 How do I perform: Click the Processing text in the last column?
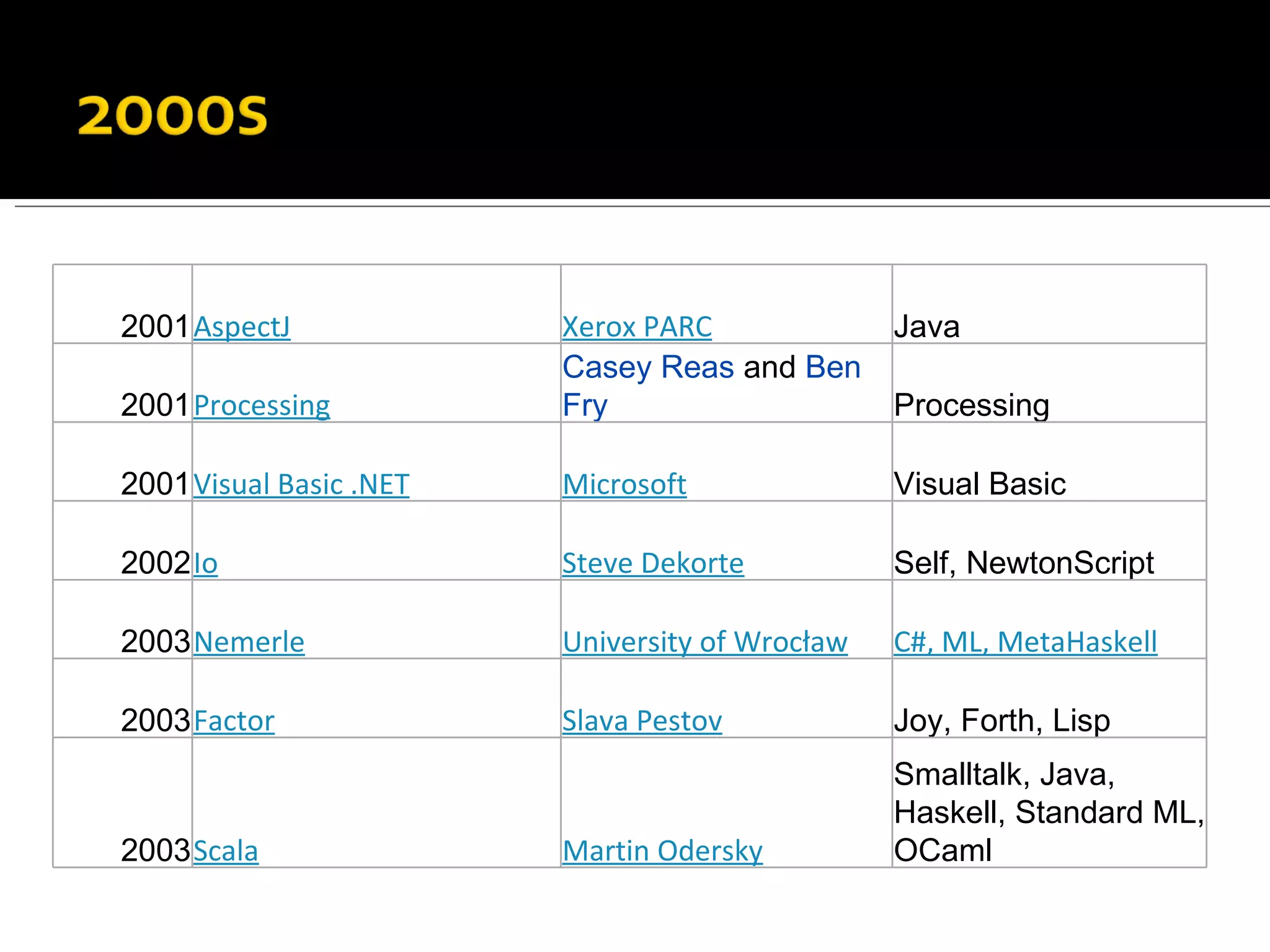pyautogui.click(x=972, y=406)
